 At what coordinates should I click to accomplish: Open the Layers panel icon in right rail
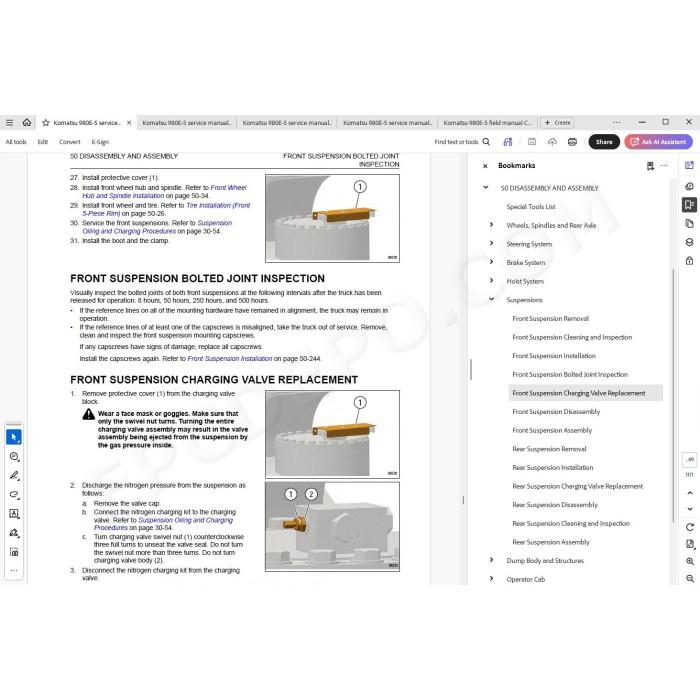(x=689, y=242)
